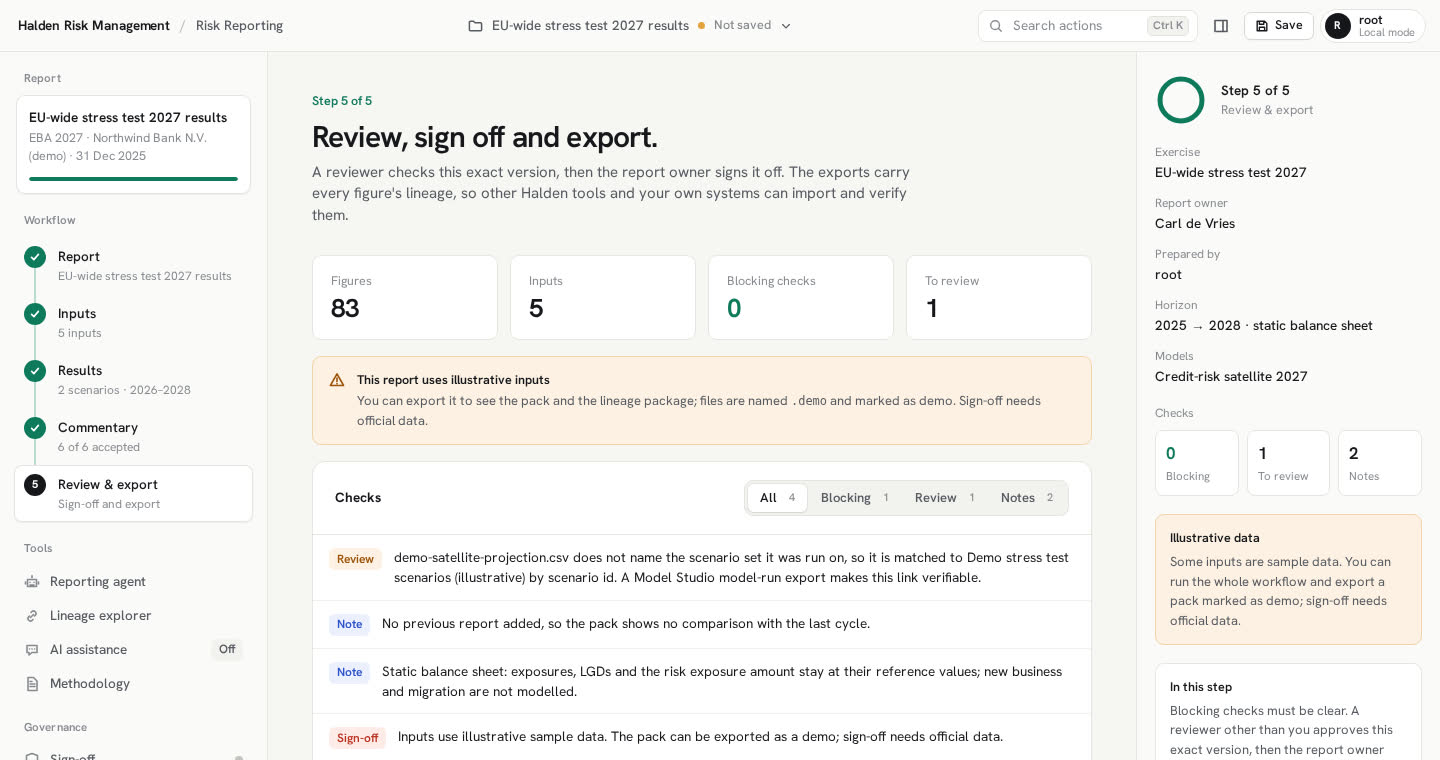Select the number 5 badge beside Review & export

click(35, 485)
